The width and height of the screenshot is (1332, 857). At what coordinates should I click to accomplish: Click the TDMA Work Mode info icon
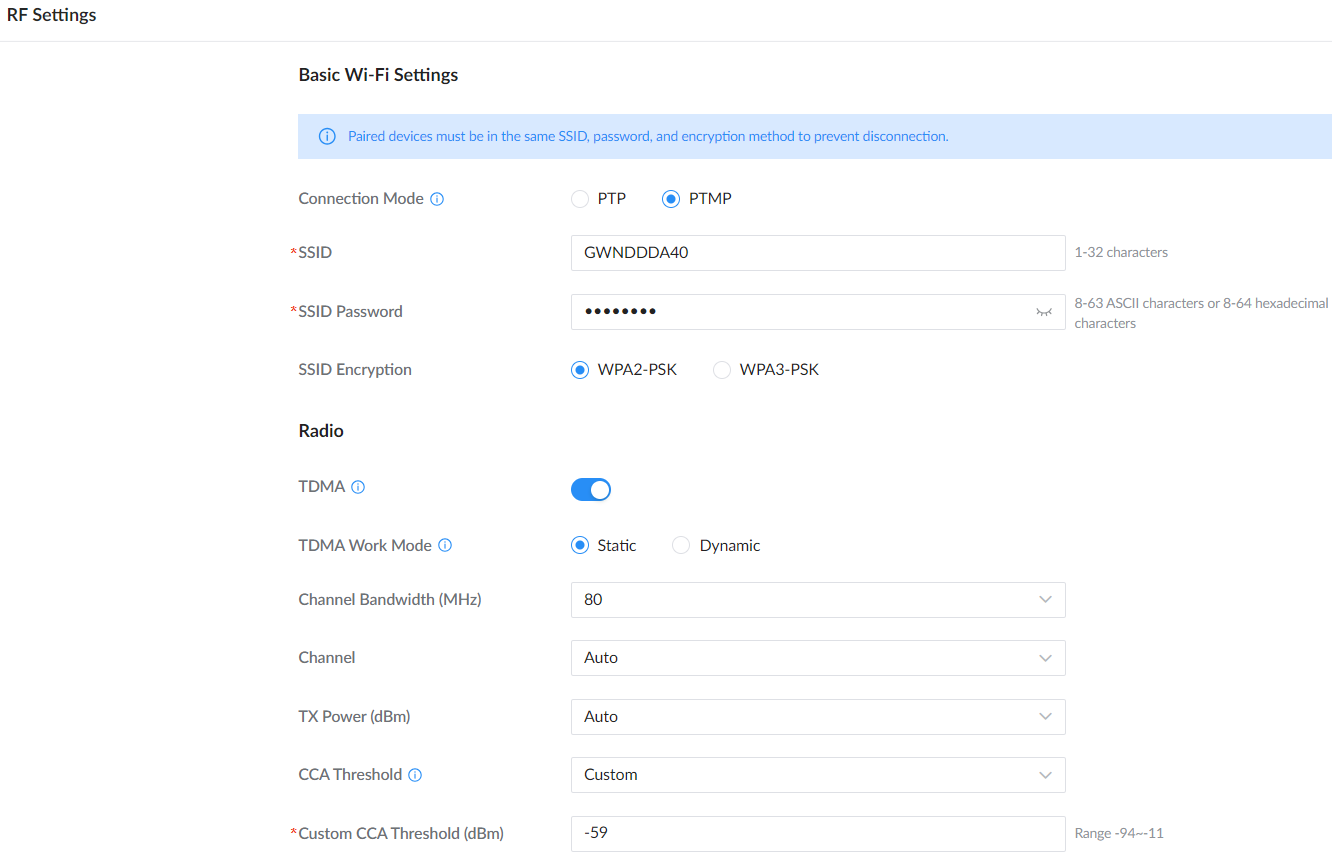(x=445, y=546)
